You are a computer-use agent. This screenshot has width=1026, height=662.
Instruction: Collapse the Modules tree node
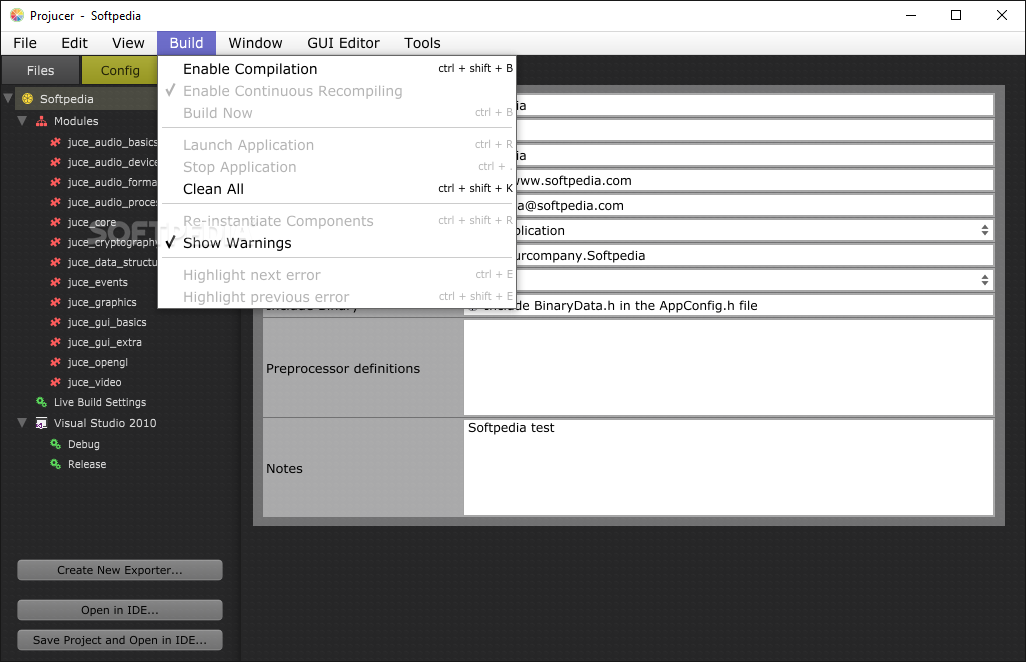point(22,121)
